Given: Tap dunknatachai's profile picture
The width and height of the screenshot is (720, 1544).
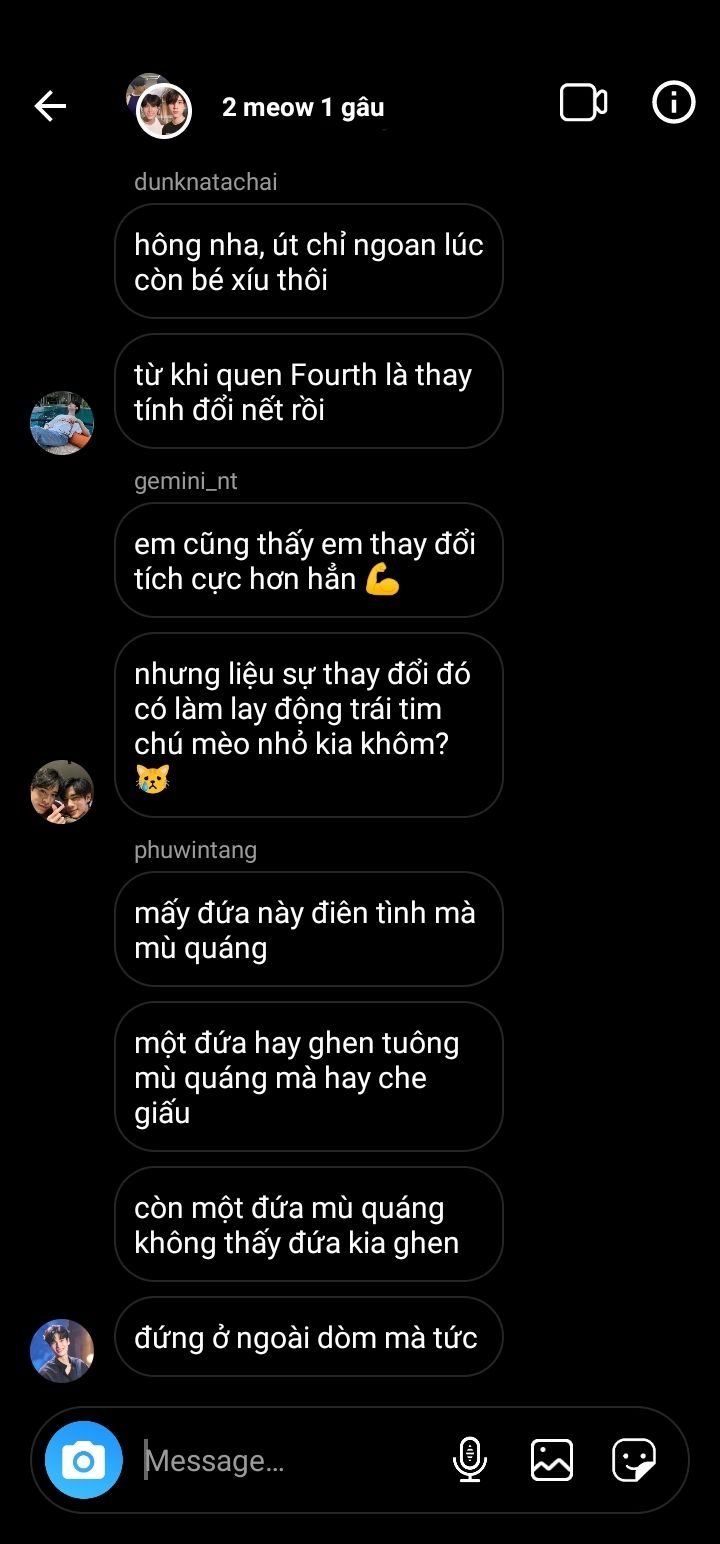Looking at the screenshot, I should point(62,423).
